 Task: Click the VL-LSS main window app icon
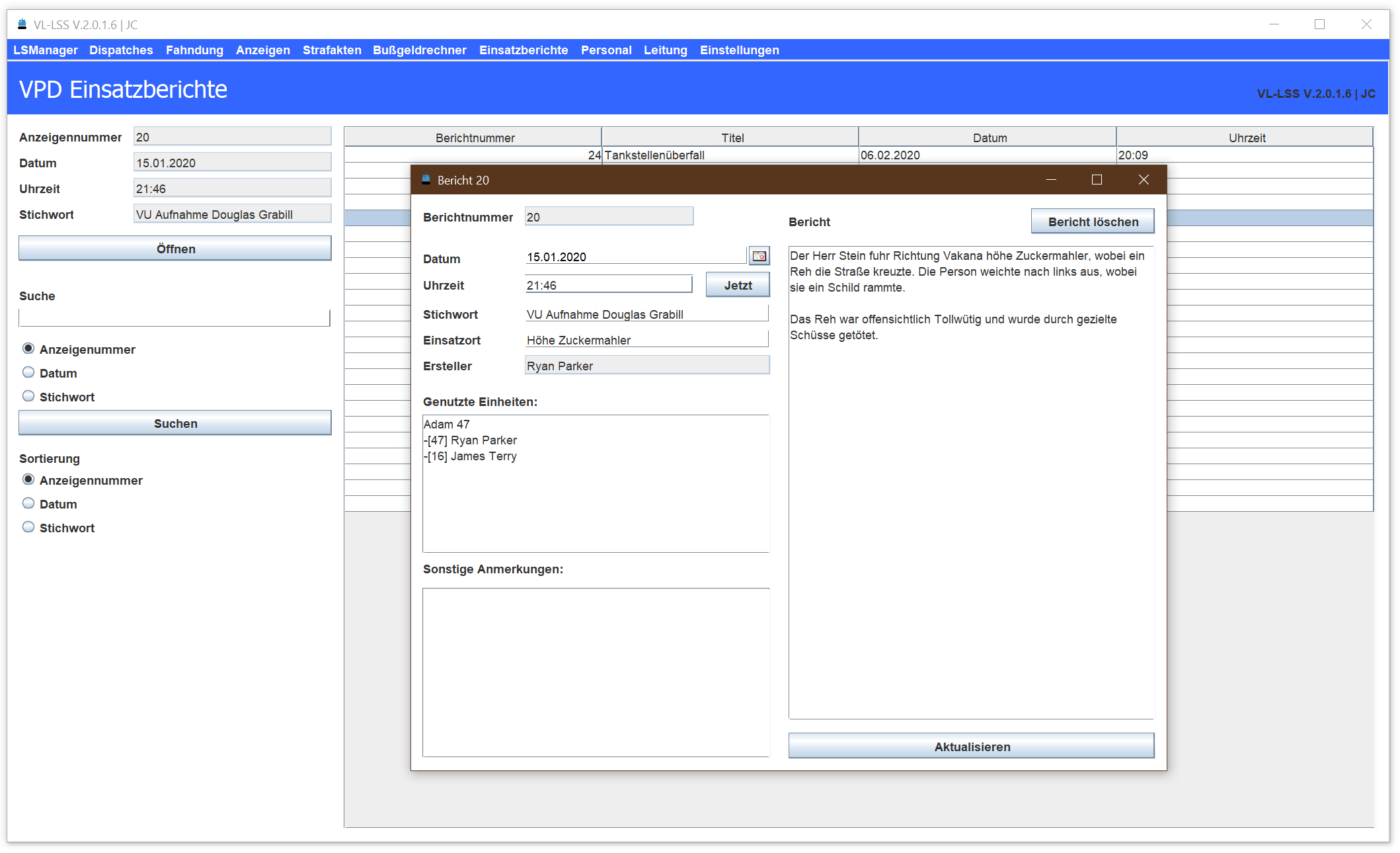coord(22,24)
